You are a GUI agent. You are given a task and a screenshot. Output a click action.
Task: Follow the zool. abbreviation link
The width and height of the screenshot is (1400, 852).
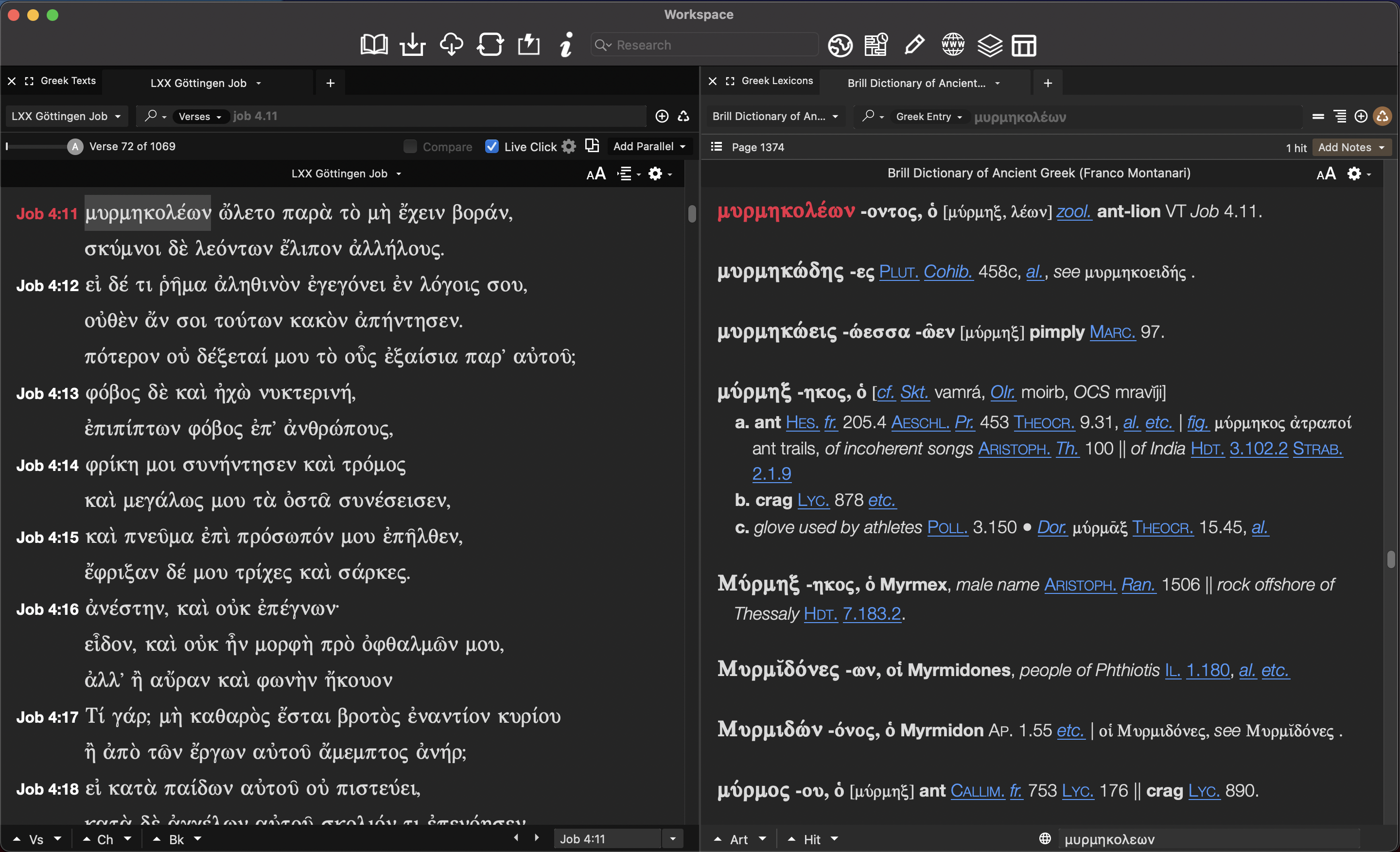pos(1073,212)
